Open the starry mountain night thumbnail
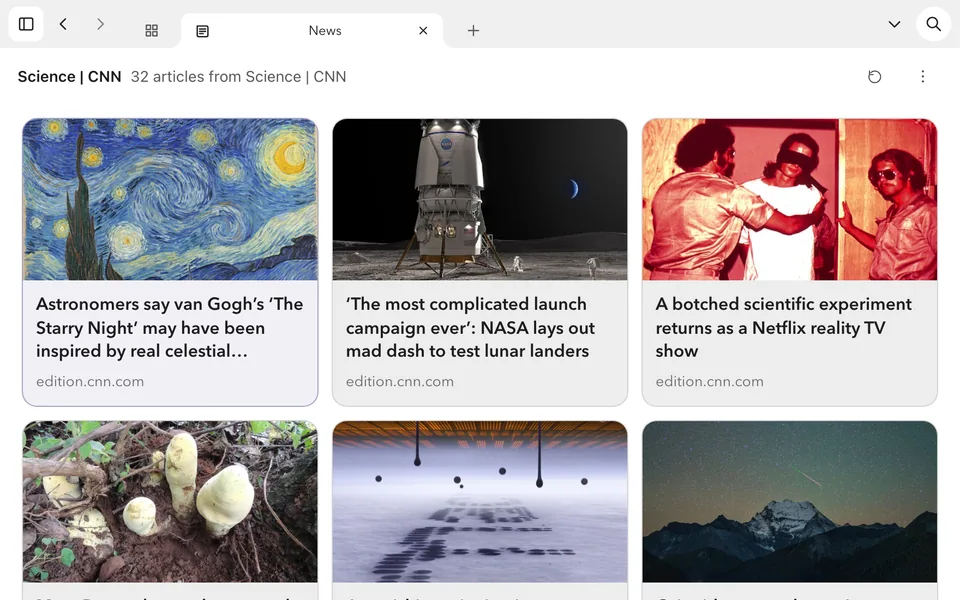This screenshot has width=960, height=600. [790, 501]
